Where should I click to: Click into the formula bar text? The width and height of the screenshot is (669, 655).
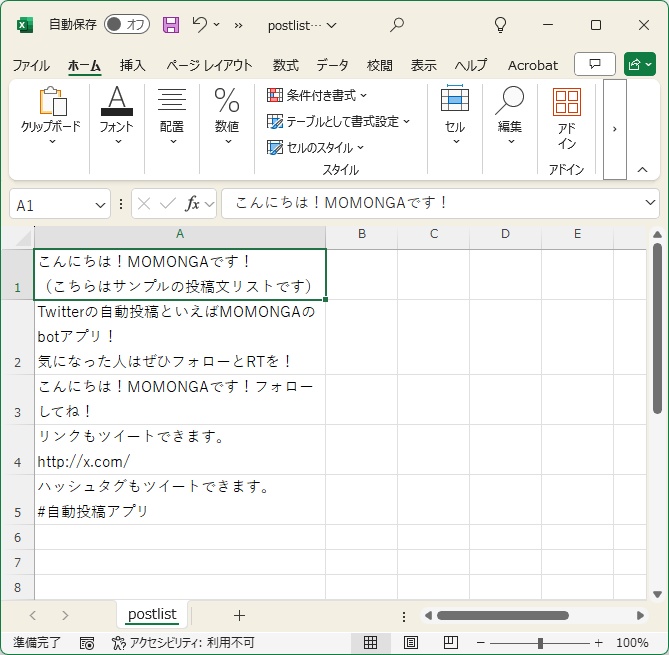432,203
